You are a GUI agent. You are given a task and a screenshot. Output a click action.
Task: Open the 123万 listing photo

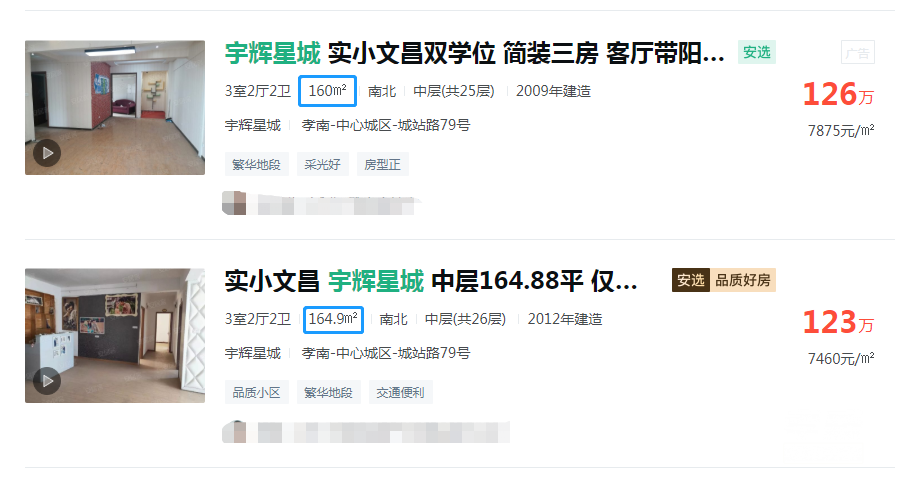115,336
